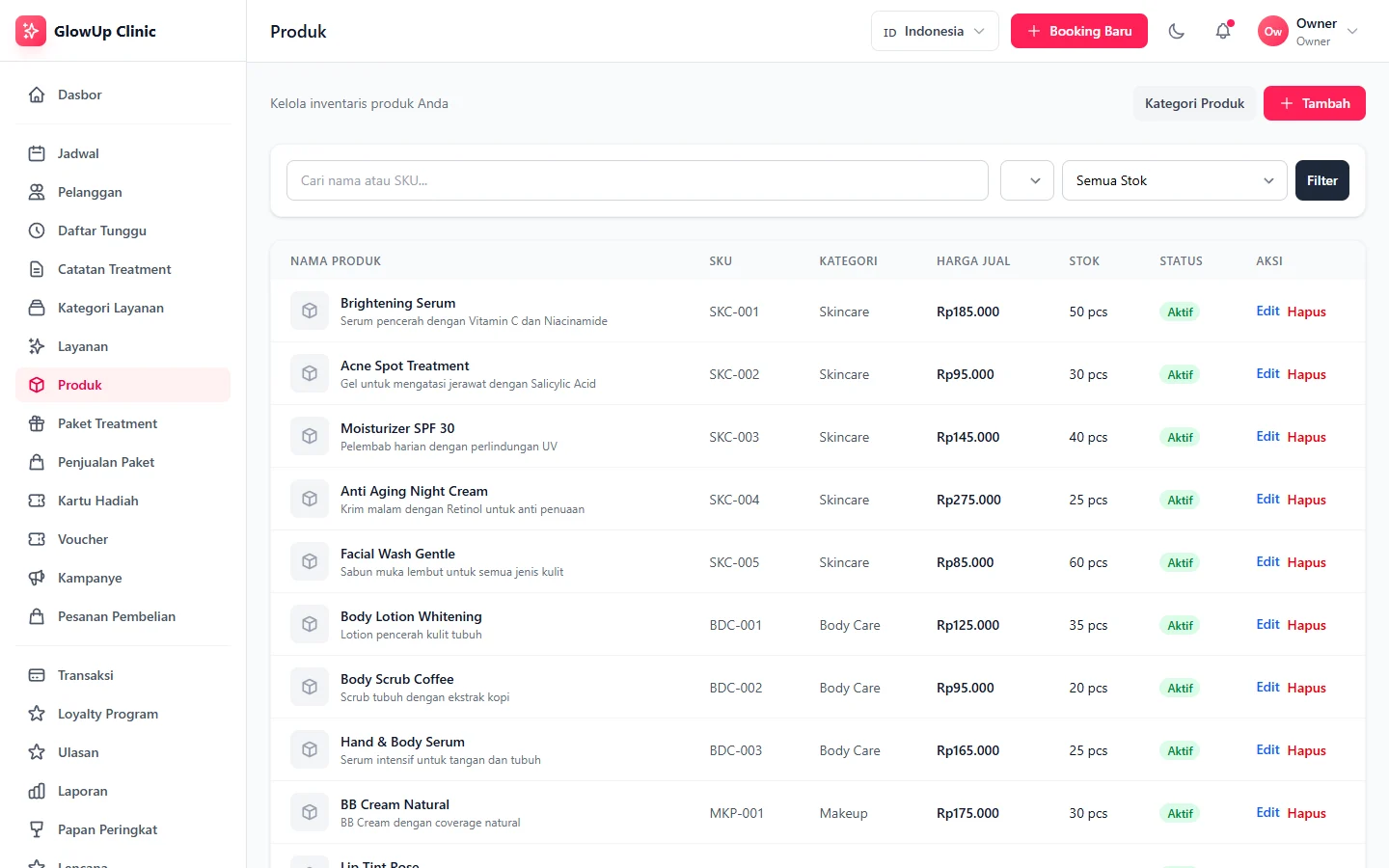This screenshot has width=1389, height=868.
Task: Expand the Owner account menu chevron
Action: (x=1352, y=31)
